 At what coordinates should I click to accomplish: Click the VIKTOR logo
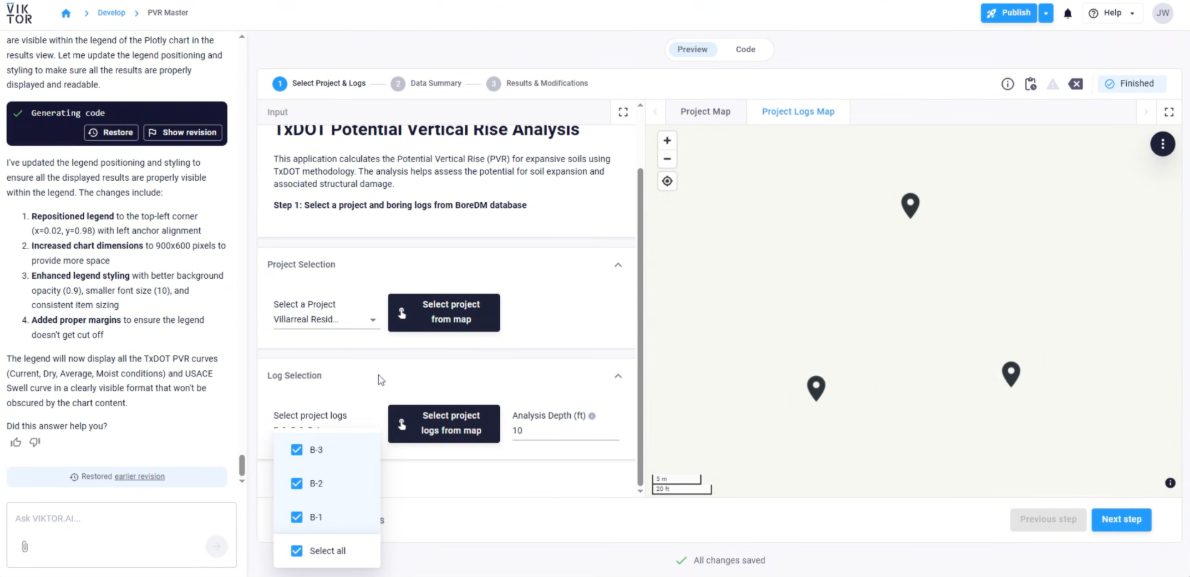pos(19,13)
